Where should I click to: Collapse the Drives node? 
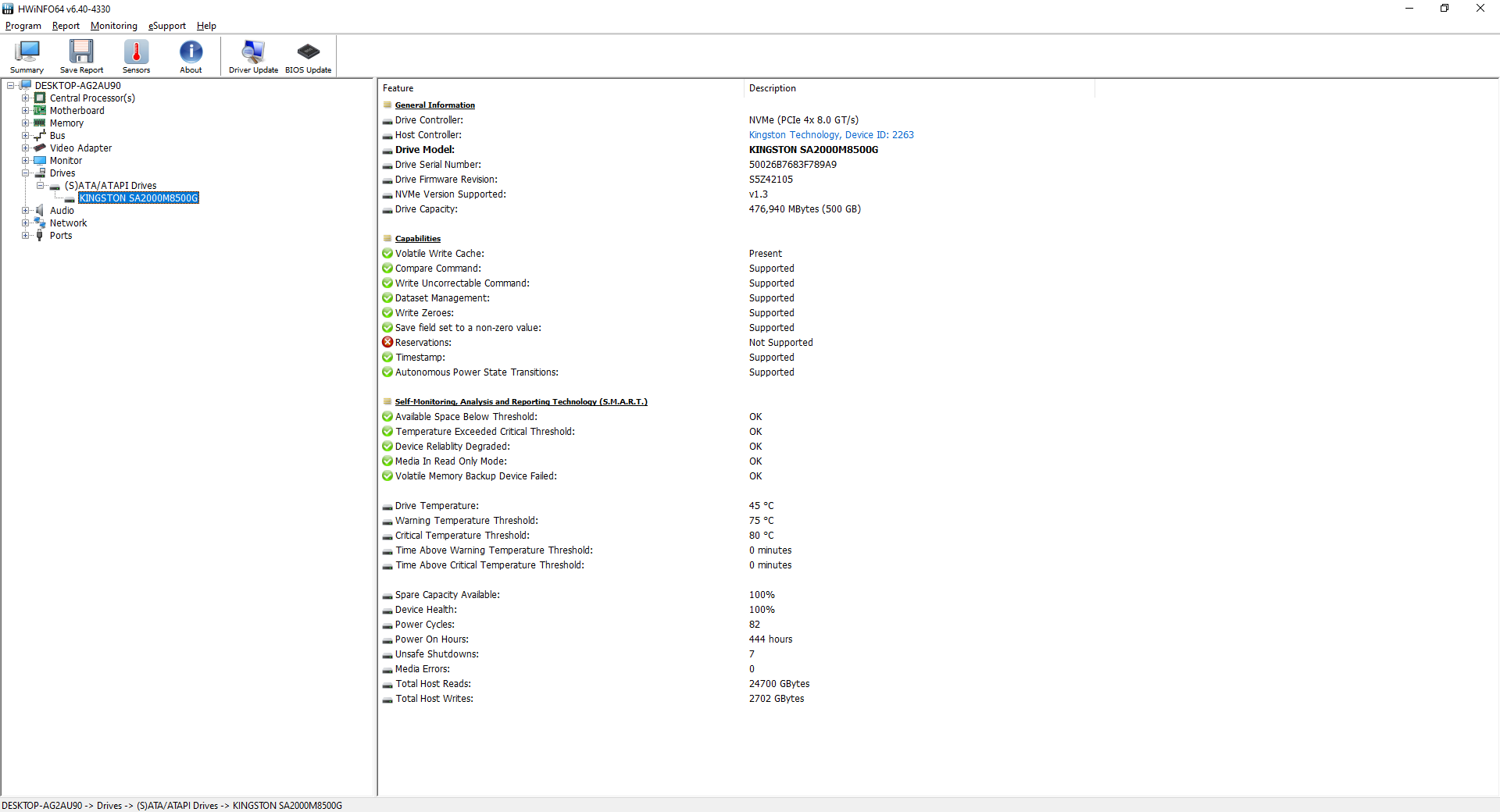click(26, 173)
